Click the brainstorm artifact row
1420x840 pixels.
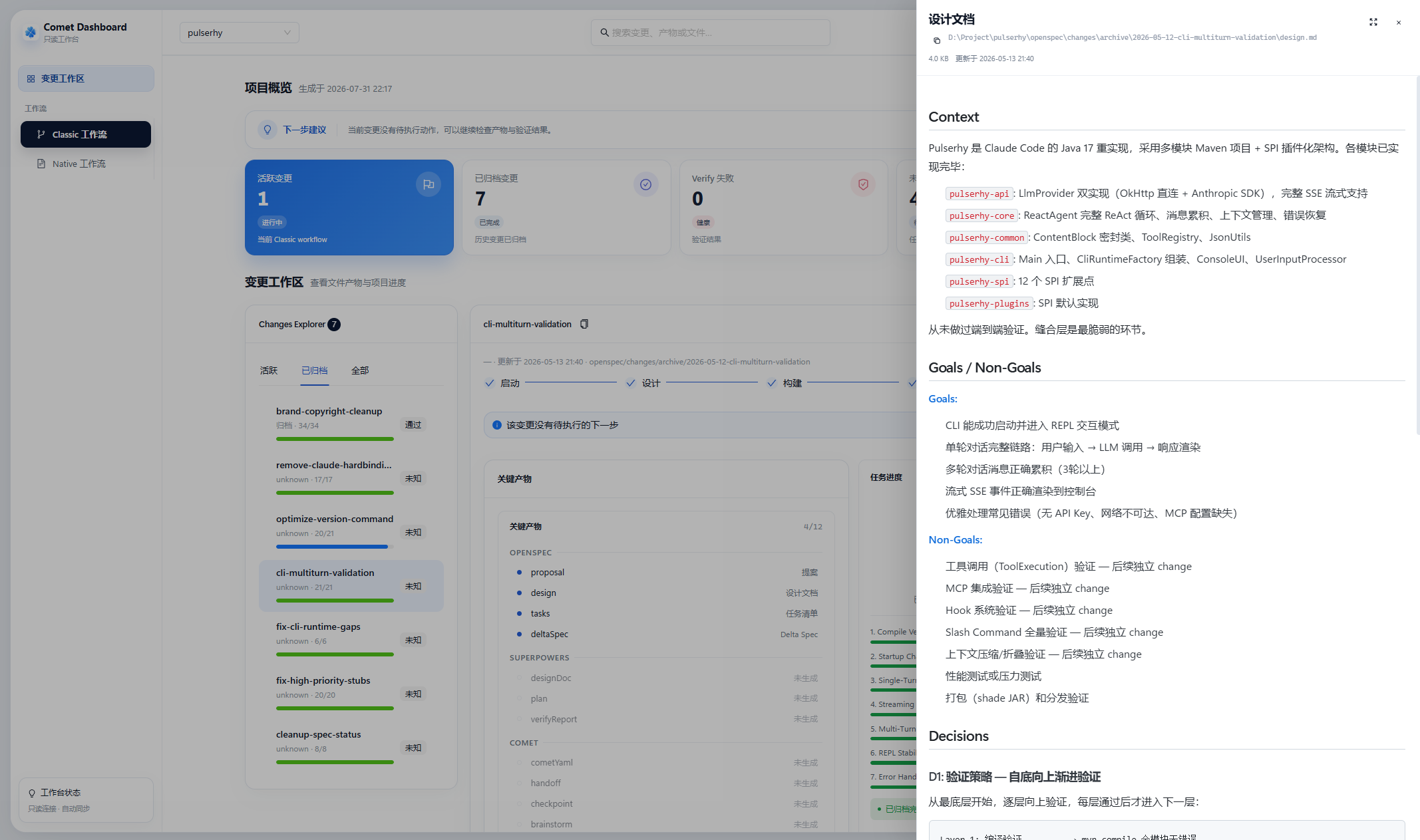click(666, 824)
